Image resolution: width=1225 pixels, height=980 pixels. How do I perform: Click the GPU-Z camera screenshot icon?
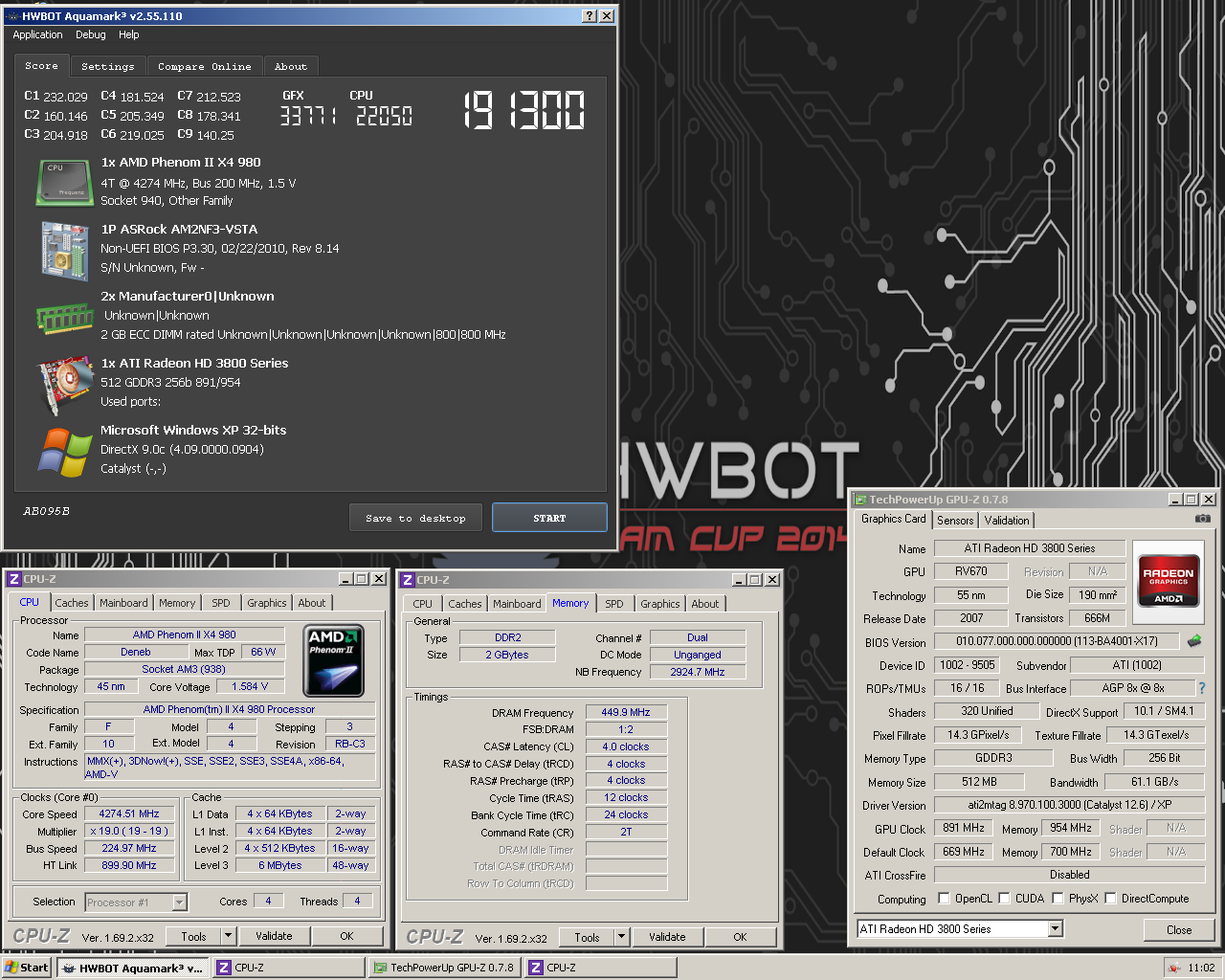click(x=1203, y=519)
